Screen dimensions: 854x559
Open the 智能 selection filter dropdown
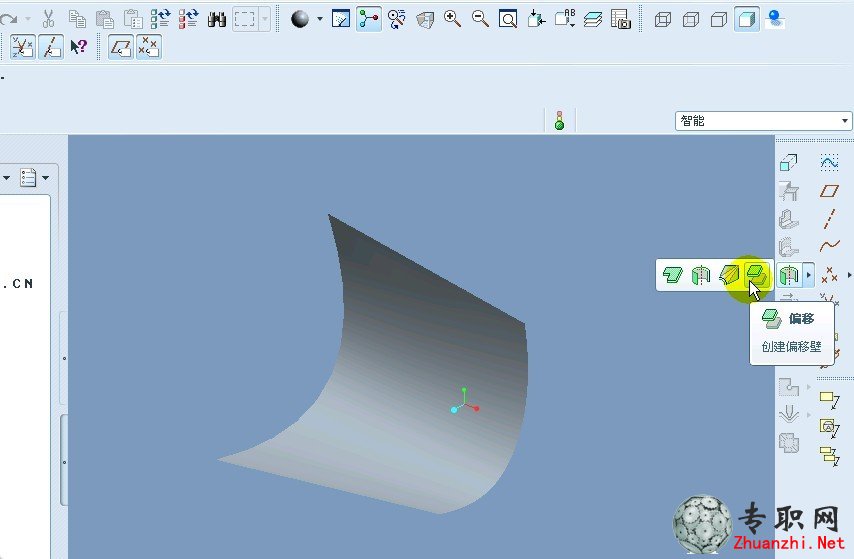point(764,120)
